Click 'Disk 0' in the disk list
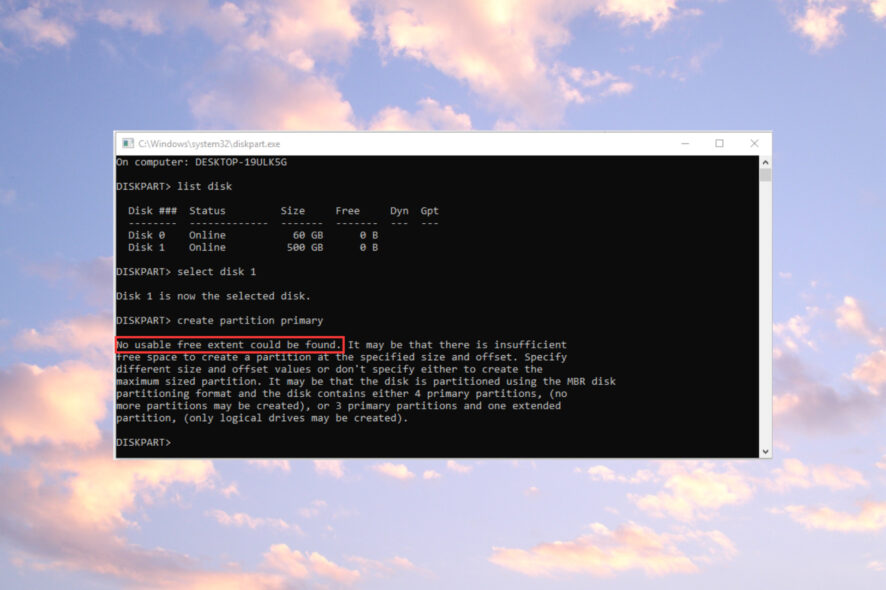 [x=146, y=235]
